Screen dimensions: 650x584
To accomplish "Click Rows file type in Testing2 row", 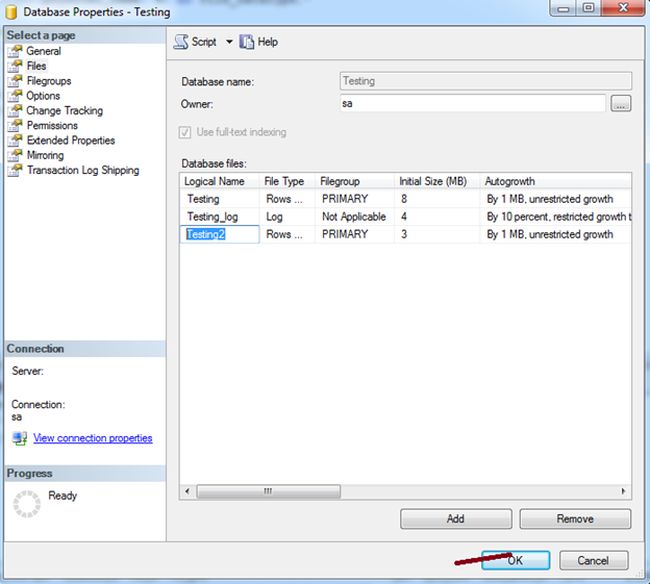I will coord(288,234).
